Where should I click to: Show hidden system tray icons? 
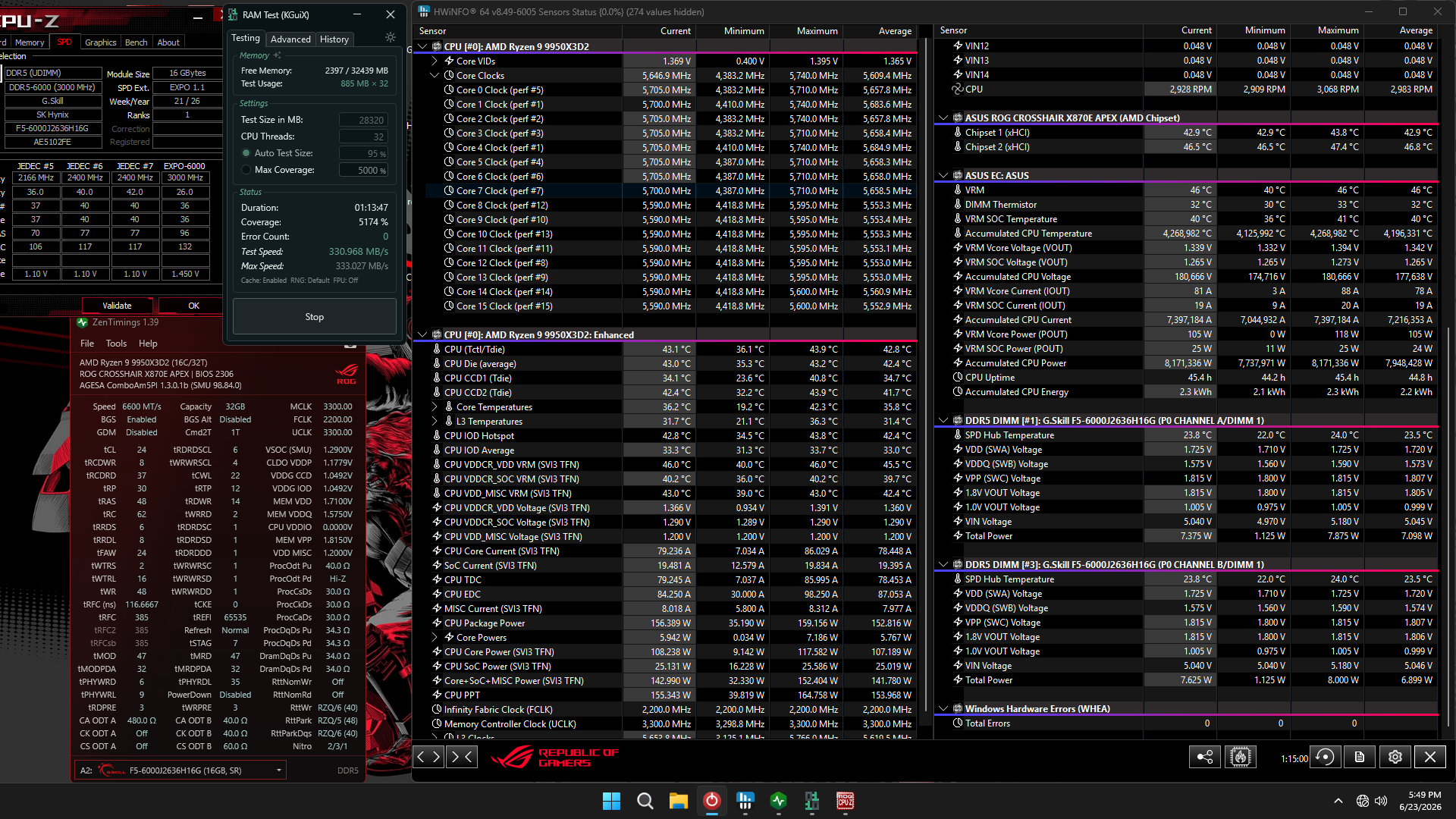click(1338, 801)
